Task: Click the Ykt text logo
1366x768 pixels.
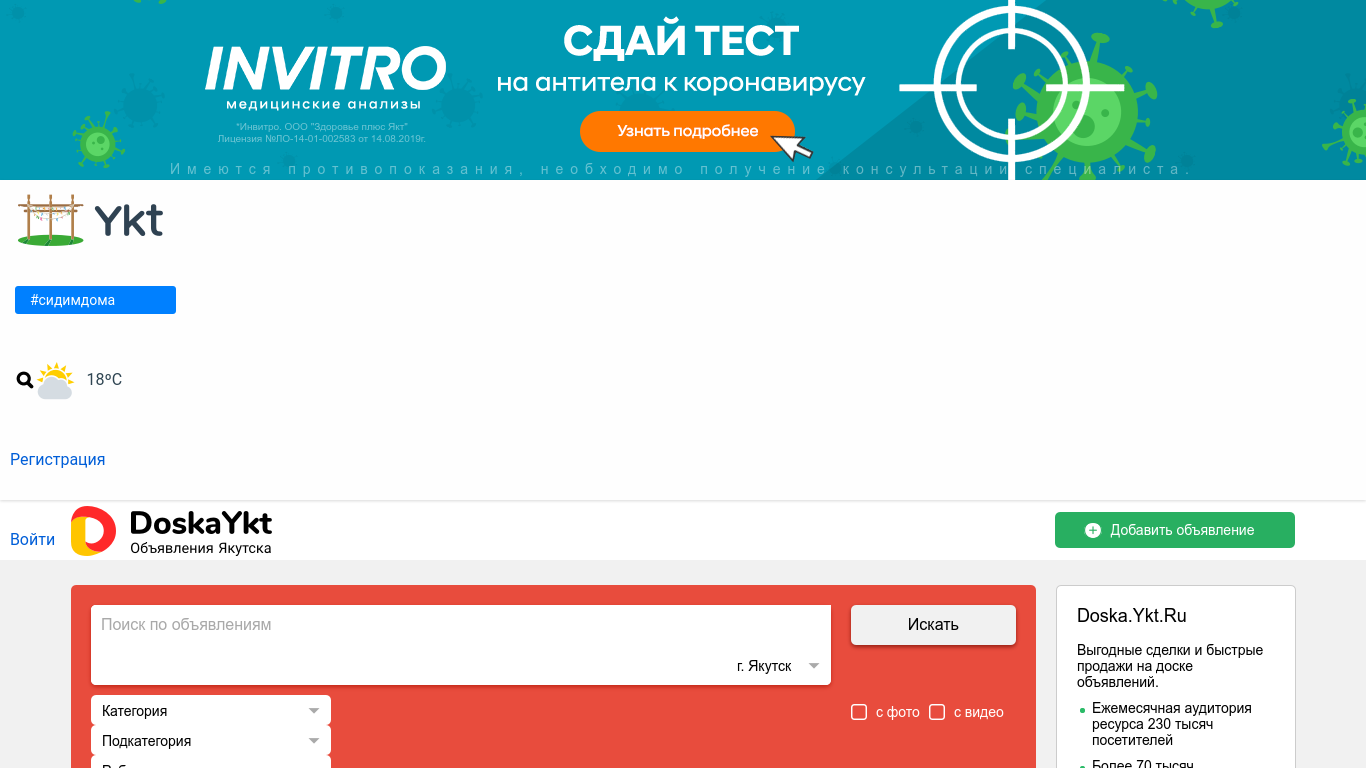Action: point(129,220)
